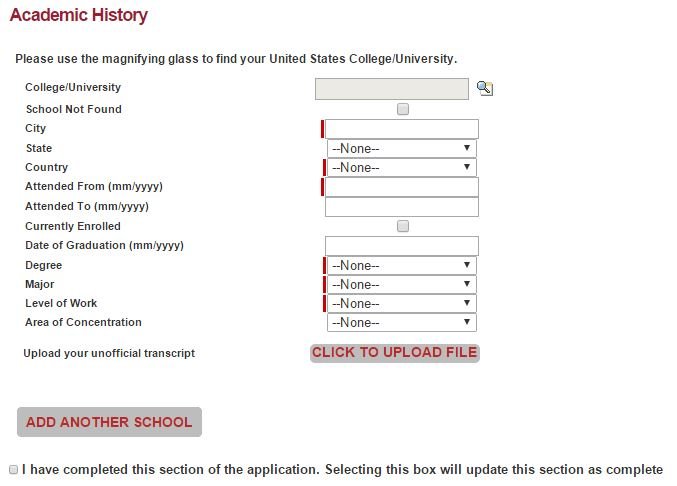The height and width of the screenshot is (486, 677).
Task: Check the School Not Found checkbox
Action: [x=403, y=109]
